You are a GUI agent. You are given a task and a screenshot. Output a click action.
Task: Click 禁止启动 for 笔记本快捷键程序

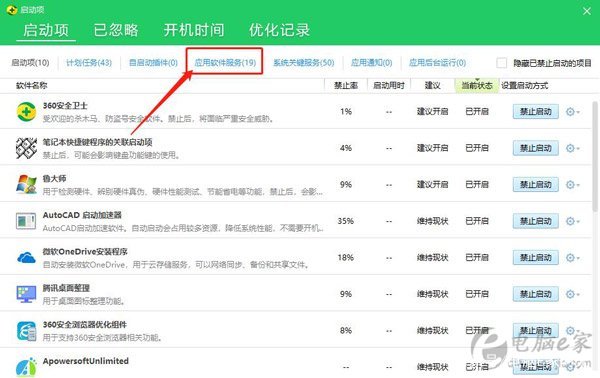pos(535,148)
